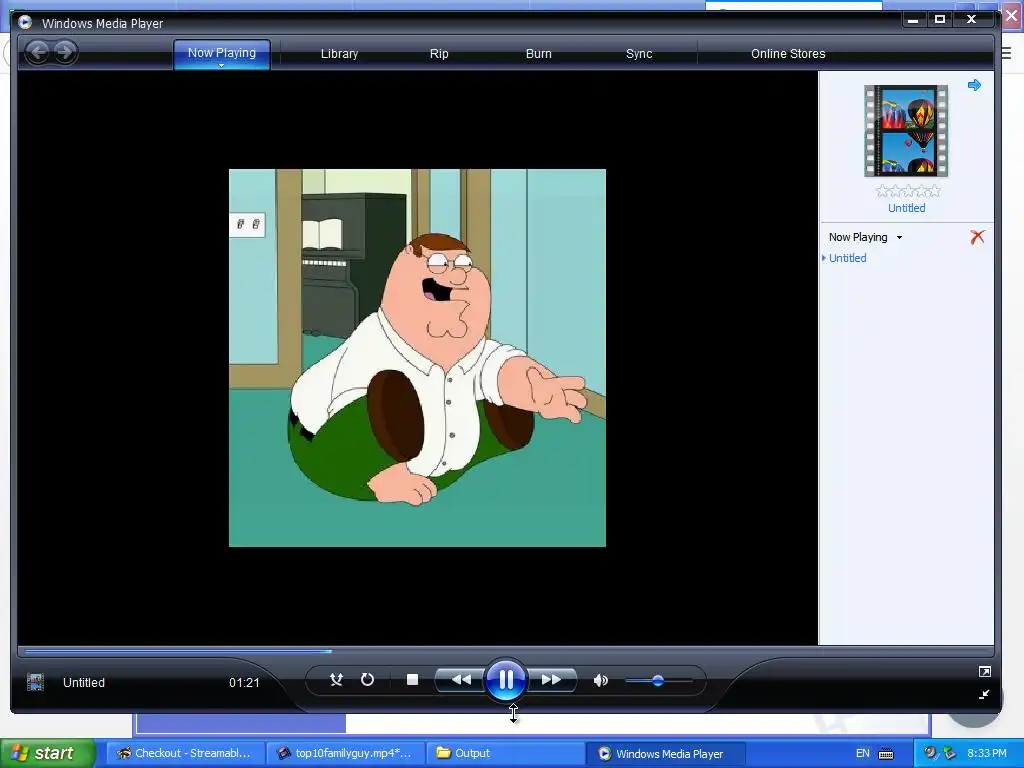Mute the sound with the speaker icon
The image size is (1024, 768).
[x=600, y=680]
